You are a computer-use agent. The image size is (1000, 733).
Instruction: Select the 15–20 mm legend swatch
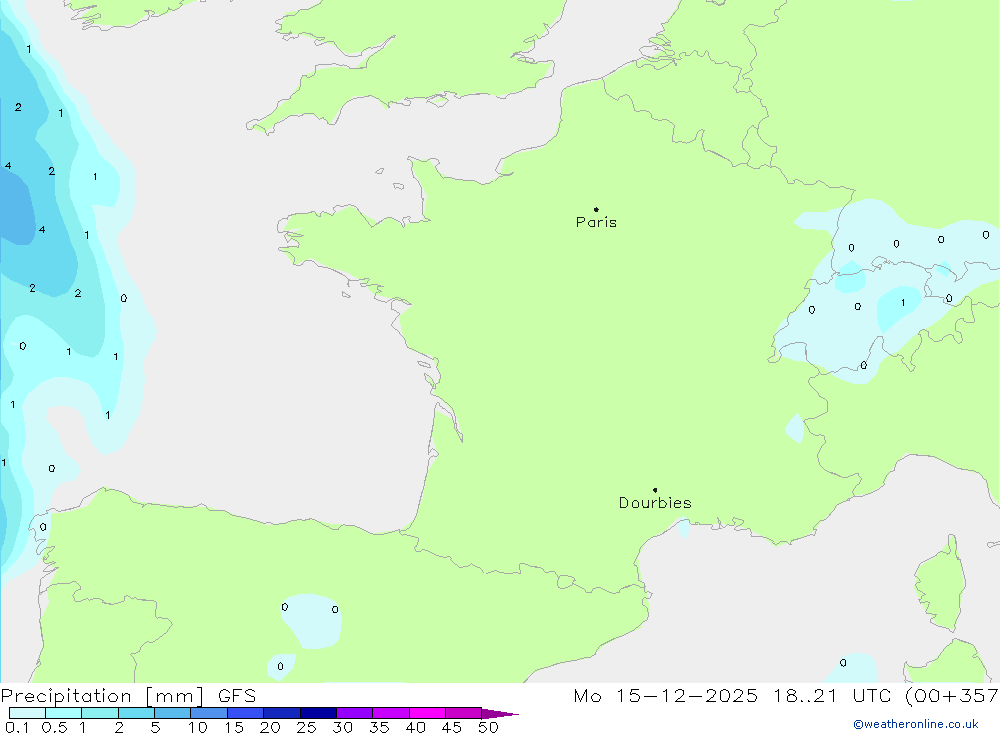coord(246,713)
